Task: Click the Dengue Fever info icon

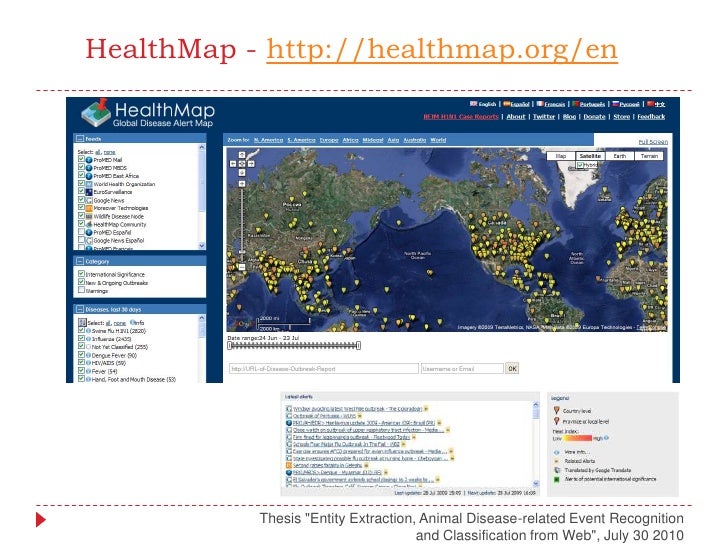Action: click(x=88, y=355)
